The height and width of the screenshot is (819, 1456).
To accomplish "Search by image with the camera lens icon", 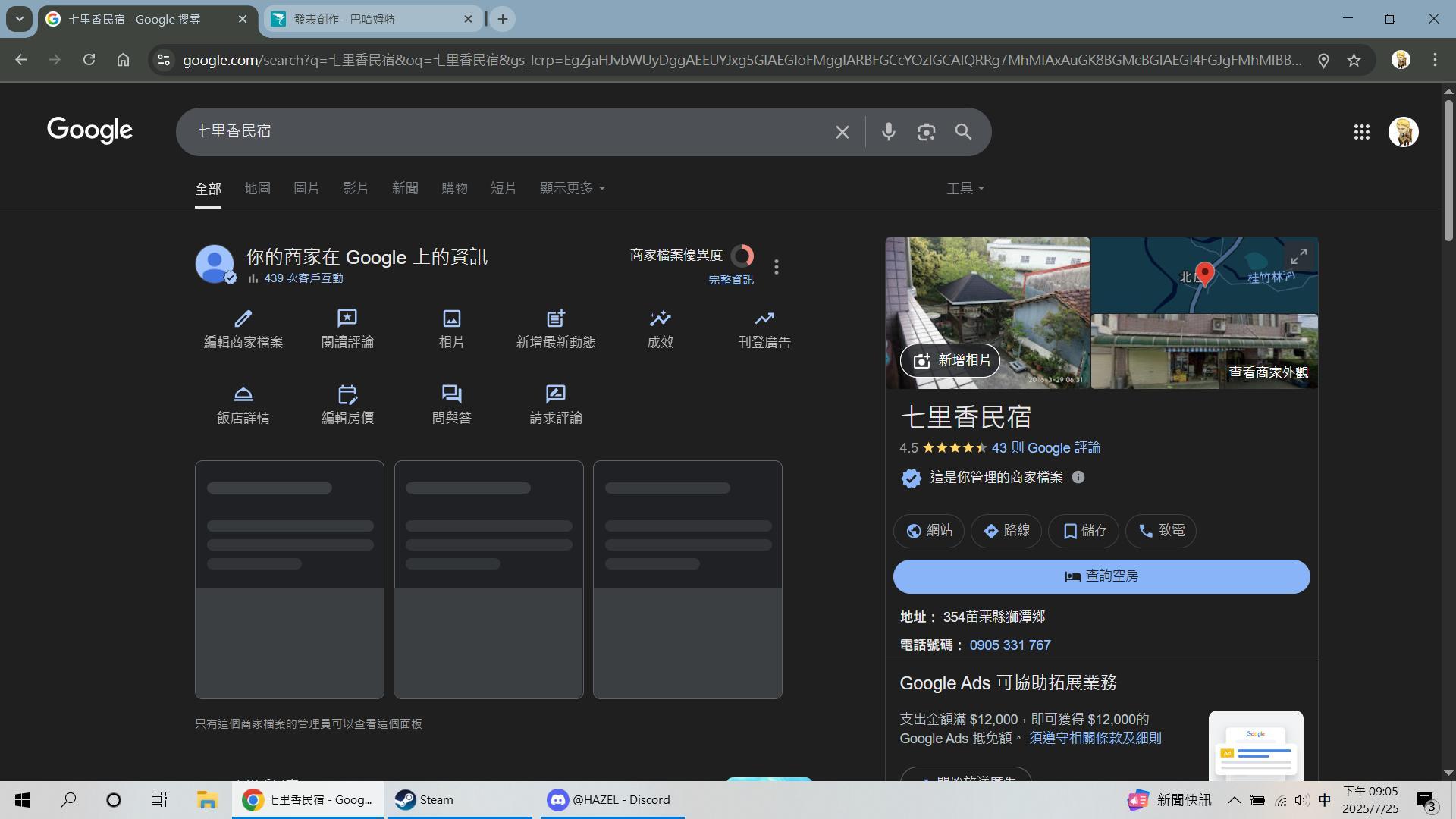I will (x=926, y=132).
